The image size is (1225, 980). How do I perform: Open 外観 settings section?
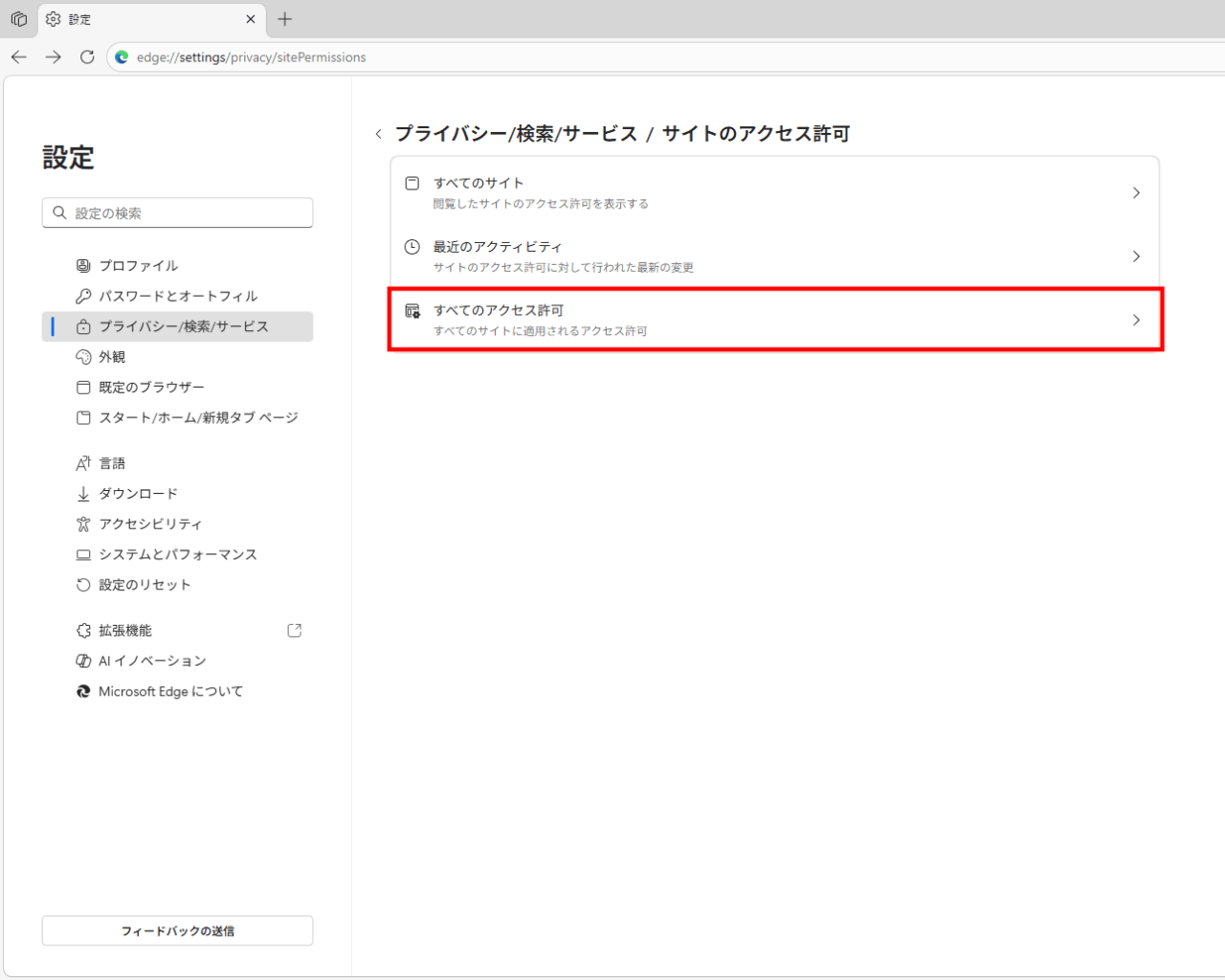[x=112, y=357]
